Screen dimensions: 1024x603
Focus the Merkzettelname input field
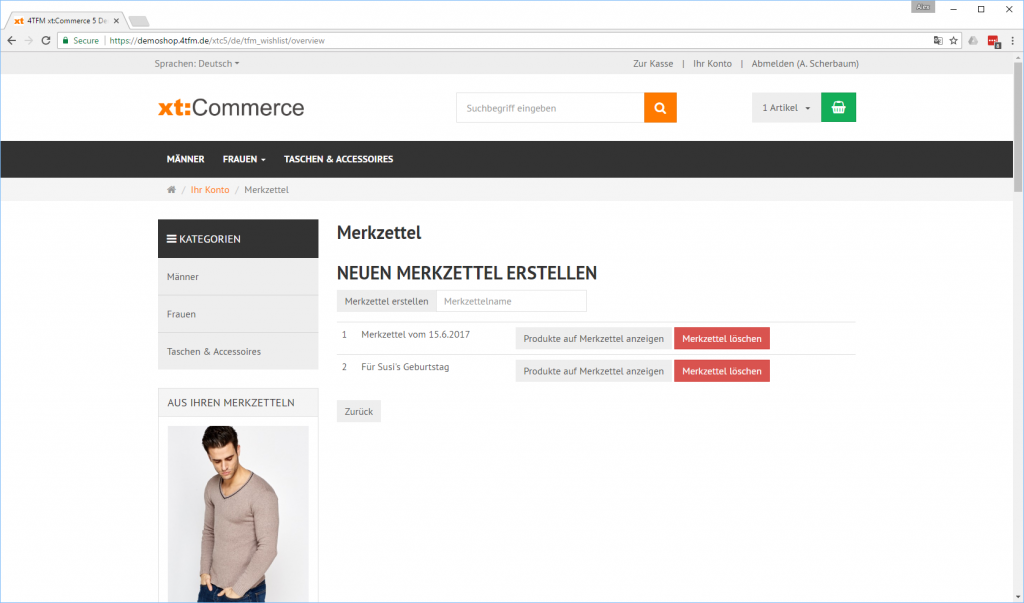(511, 301)
